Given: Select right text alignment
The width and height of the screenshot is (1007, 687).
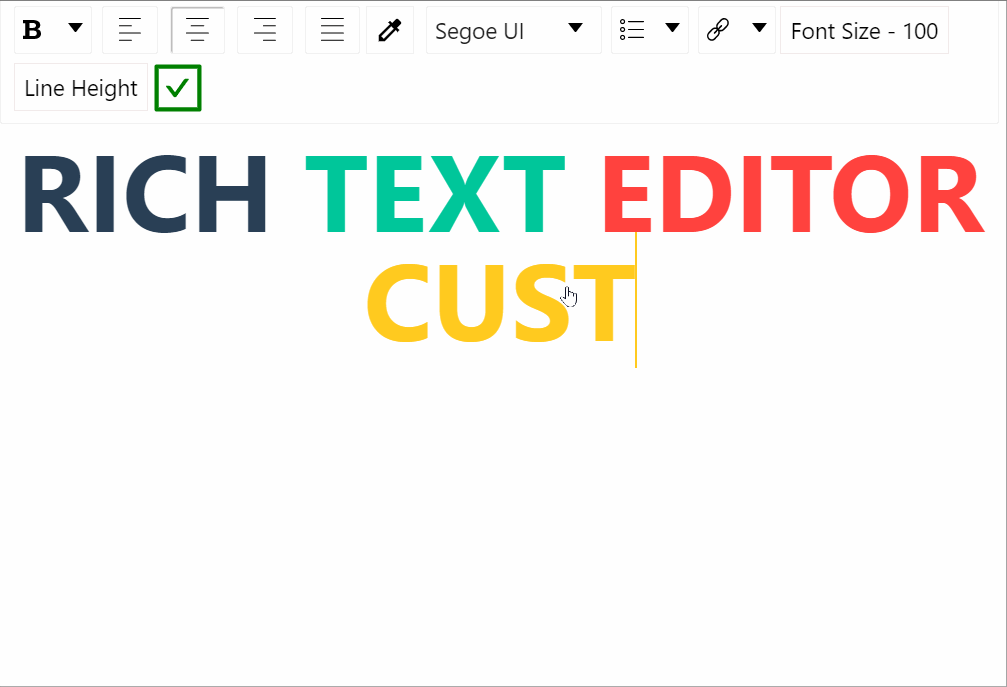Looking at the screenshot, I should pos(264,30).
